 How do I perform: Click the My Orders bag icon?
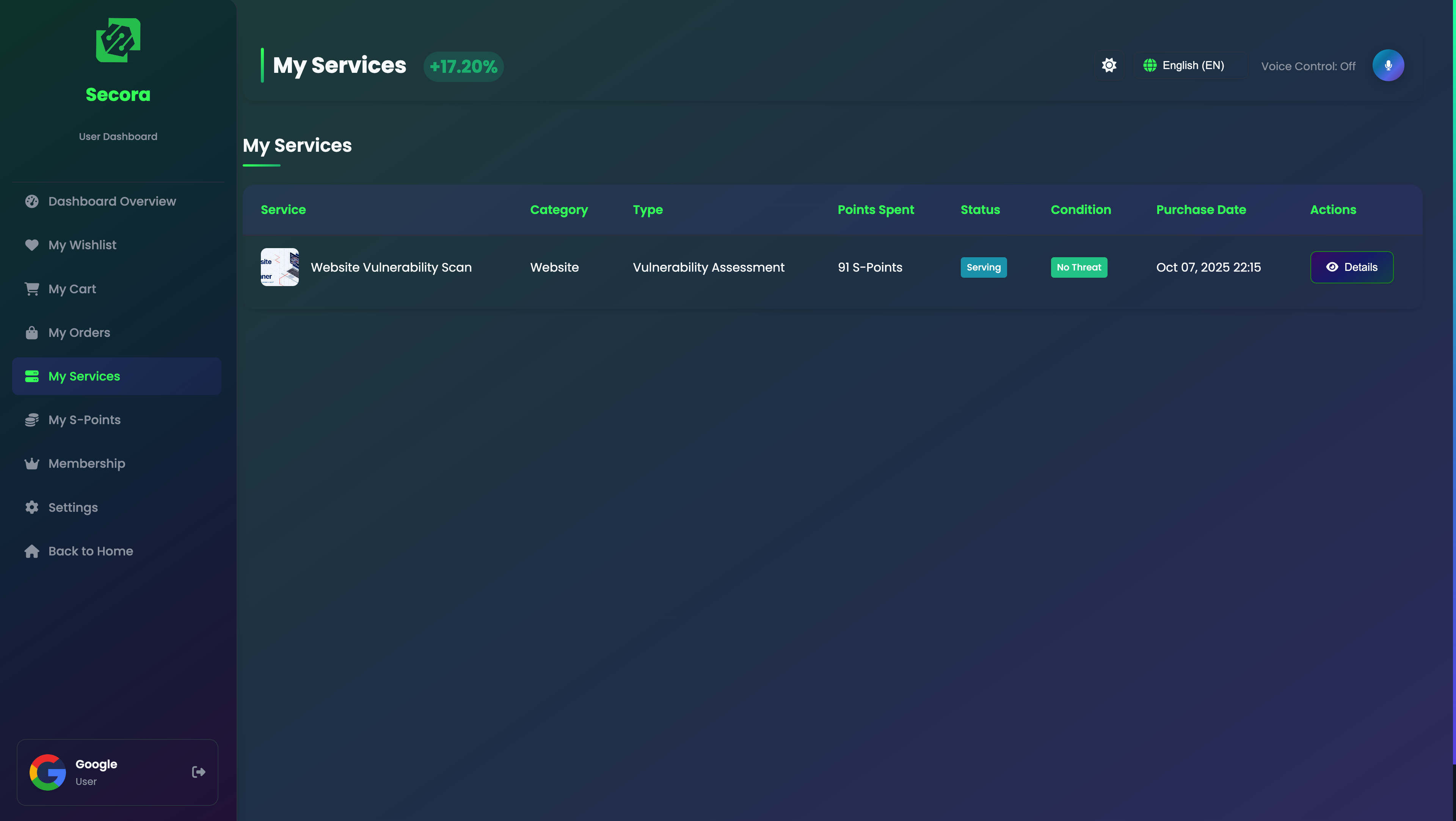pyautogui.click(x=31, y=332)
